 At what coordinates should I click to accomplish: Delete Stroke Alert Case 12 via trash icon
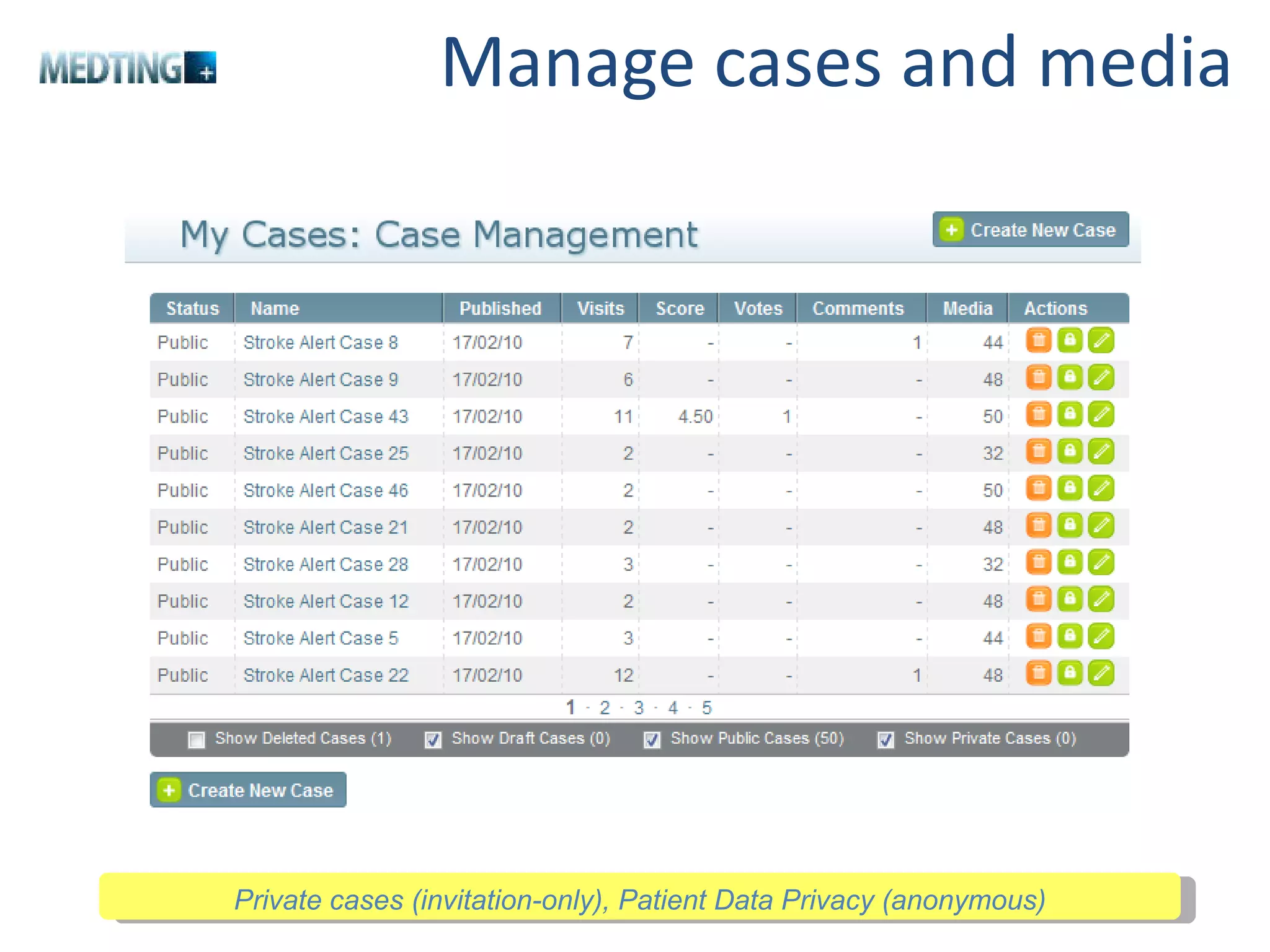(1039, 599)
